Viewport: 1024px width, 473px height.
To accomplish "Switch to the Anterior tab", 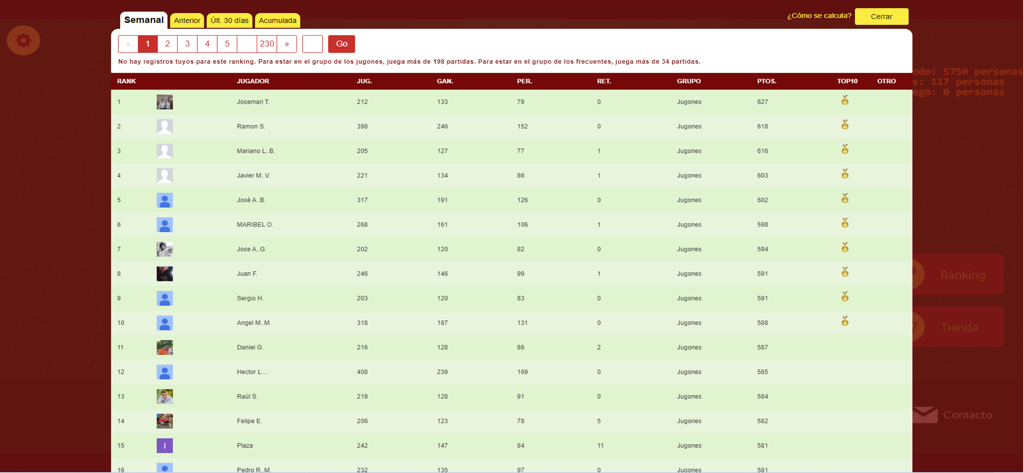I will tap(187, 21).
